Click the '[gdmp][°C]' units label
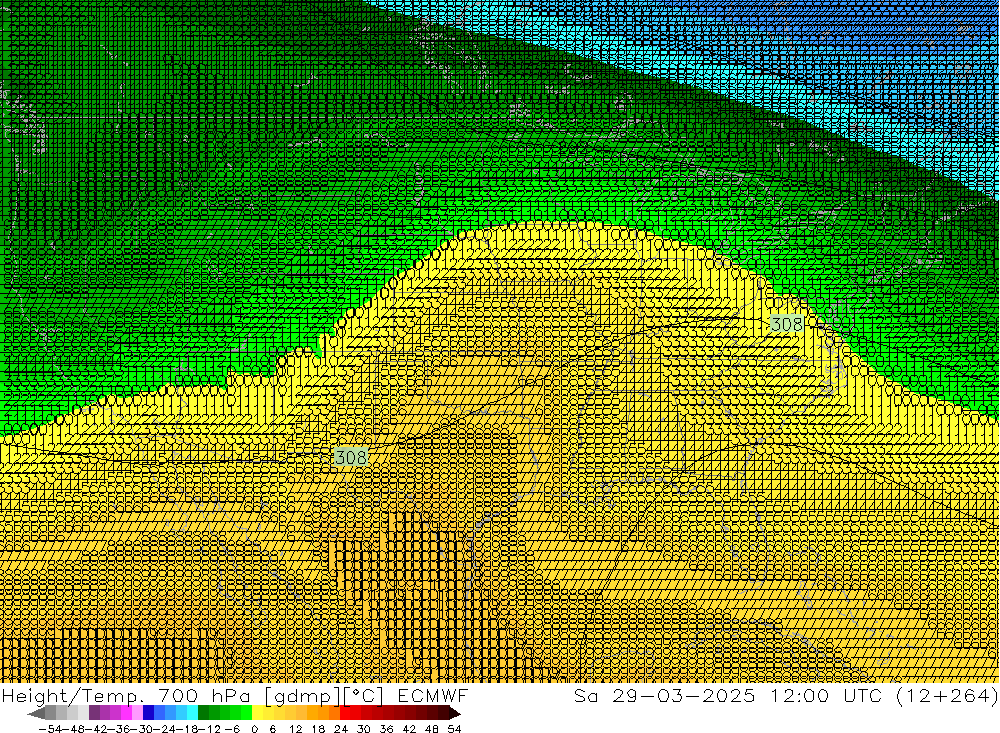This screenshot has height=733, width=1000. point(325,696)
